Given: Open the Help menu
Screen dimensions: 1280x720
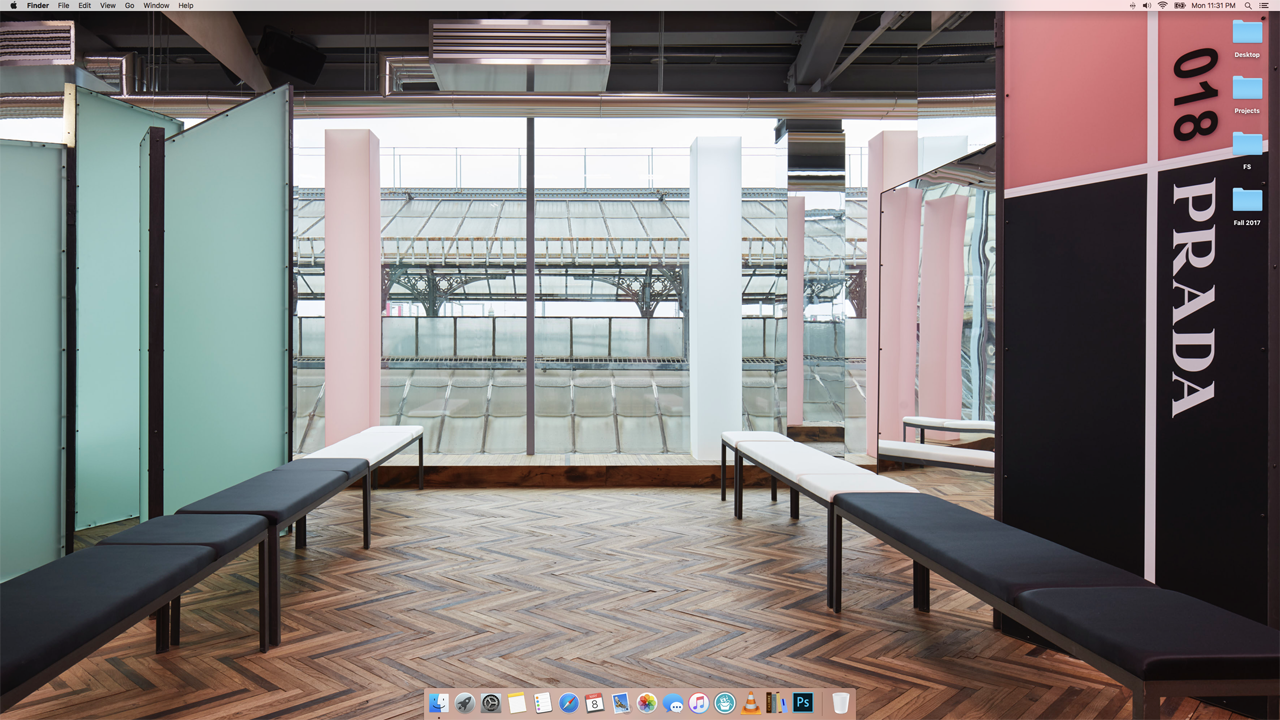Looking at the screenshot, I should [x=186, y=5].
